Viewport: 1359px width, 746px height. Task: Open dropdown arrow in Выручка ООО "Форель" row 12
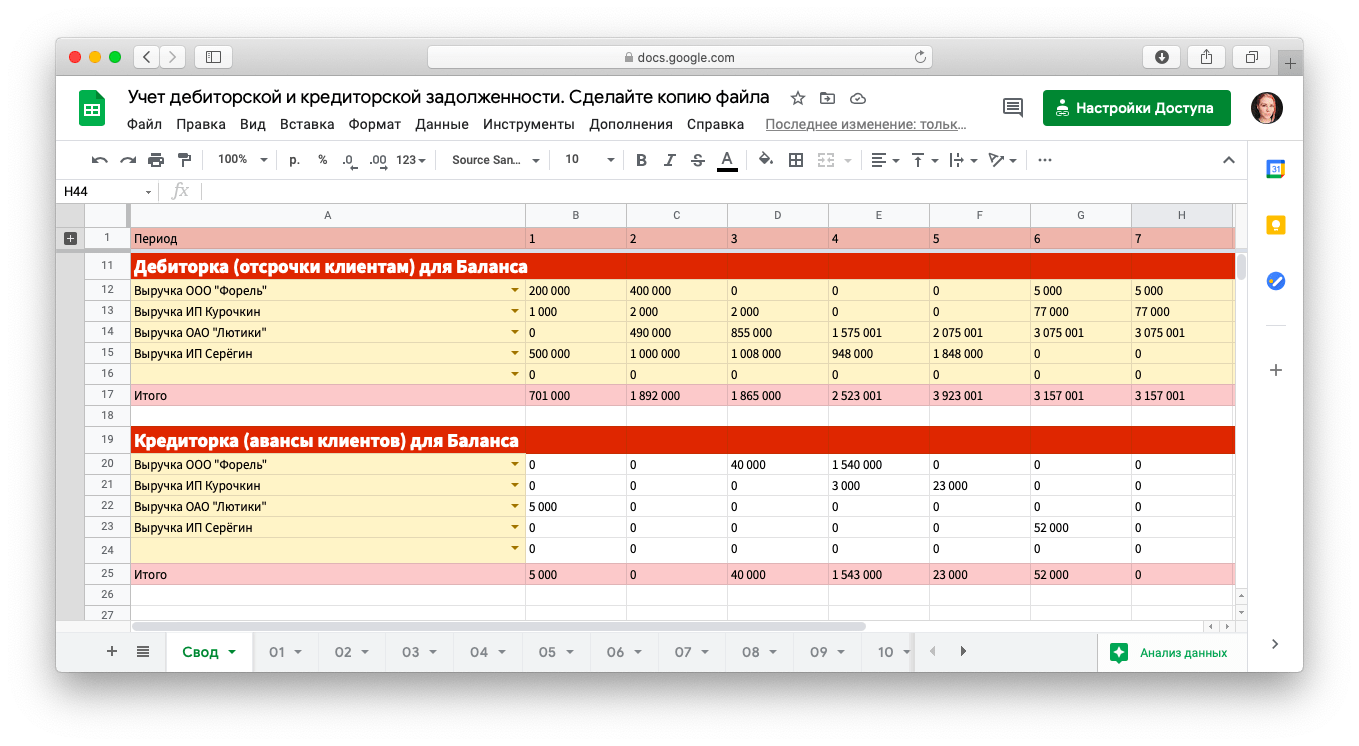tap(515, 290)
